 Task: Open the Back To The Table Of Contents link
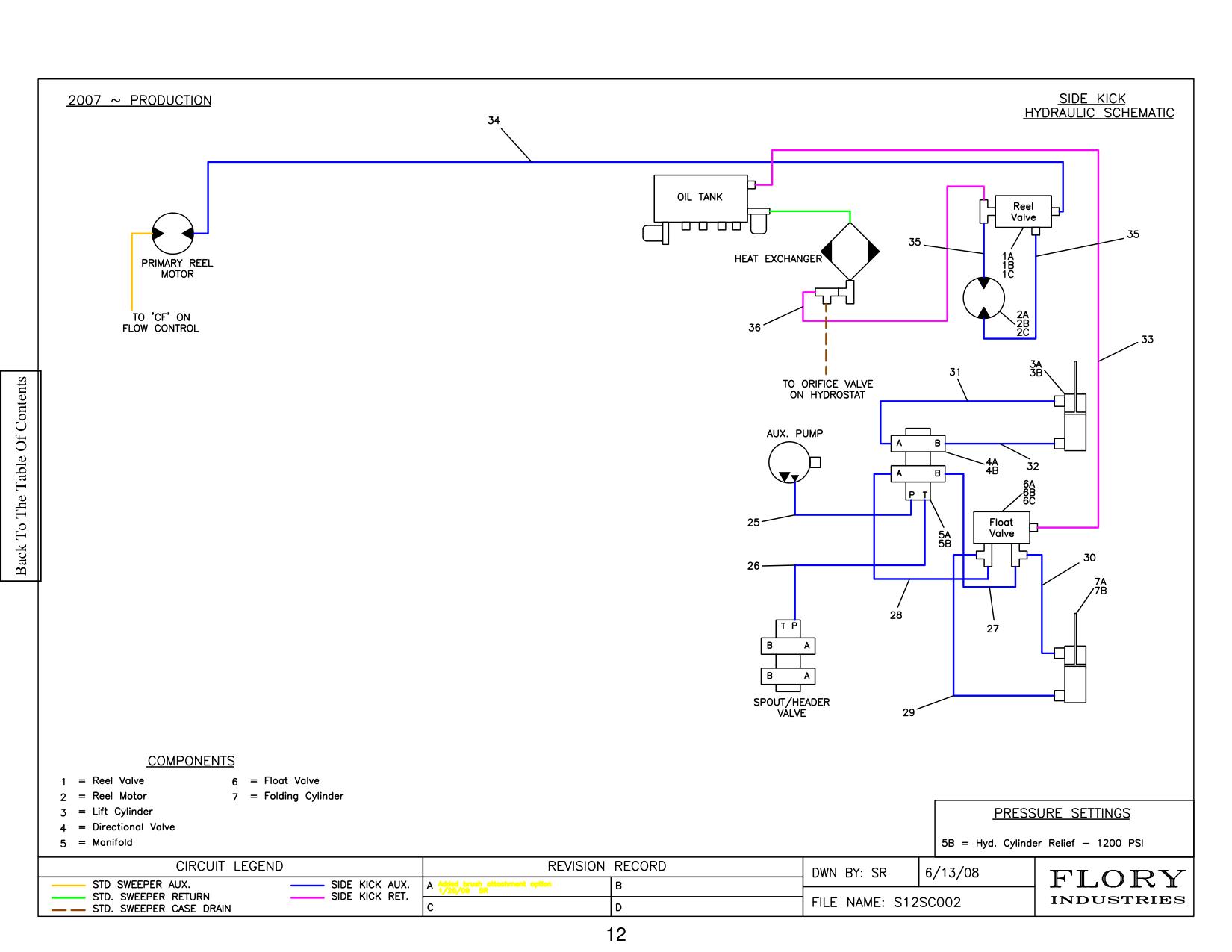pos(20,476)
